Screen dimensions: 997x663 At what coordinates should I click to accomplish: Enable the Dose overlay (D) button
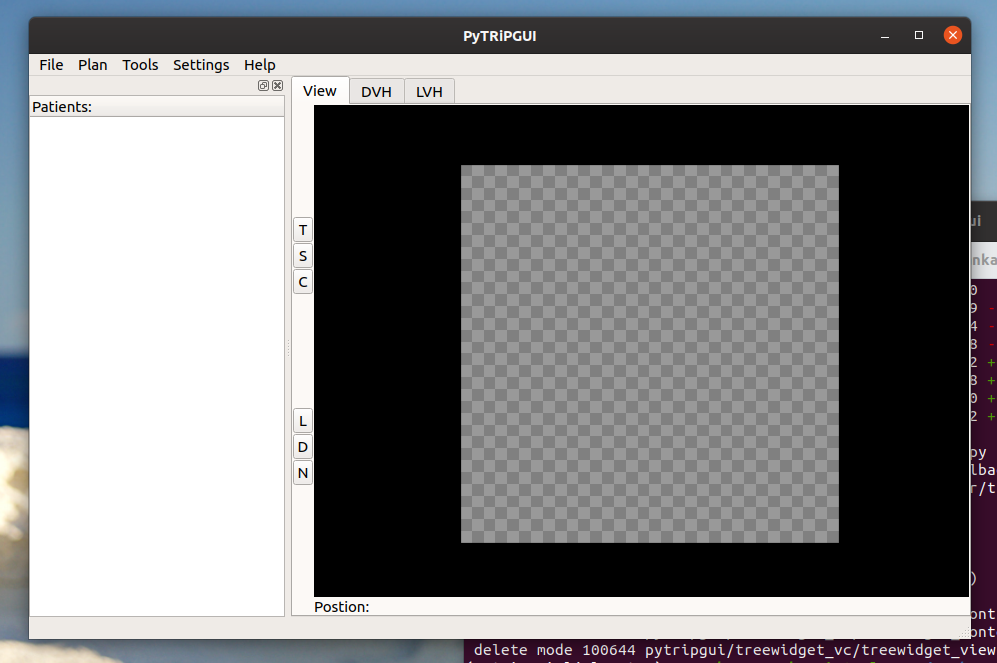click(302, 446)
